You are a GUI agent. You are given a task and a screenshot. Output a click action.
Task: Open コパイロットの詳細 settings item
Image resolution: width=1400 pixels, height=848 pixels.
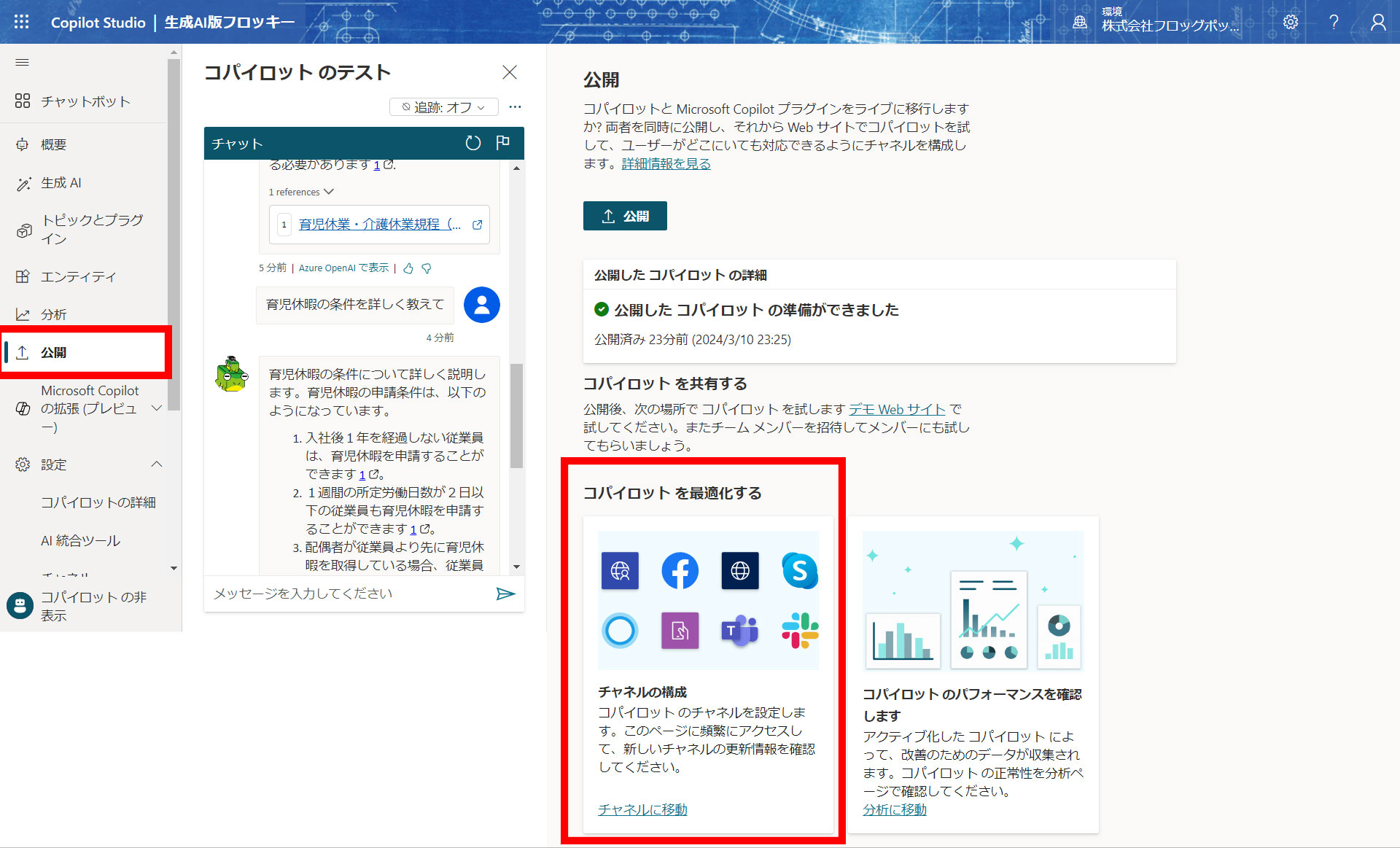coord(98,502)
